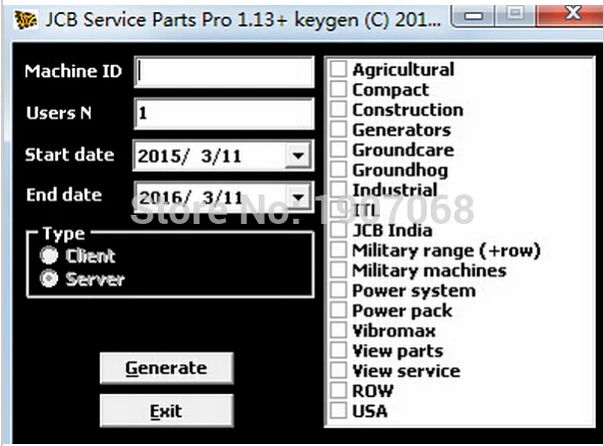
Task: Open the Start date dropdown arrow
Action: (298, 156)
